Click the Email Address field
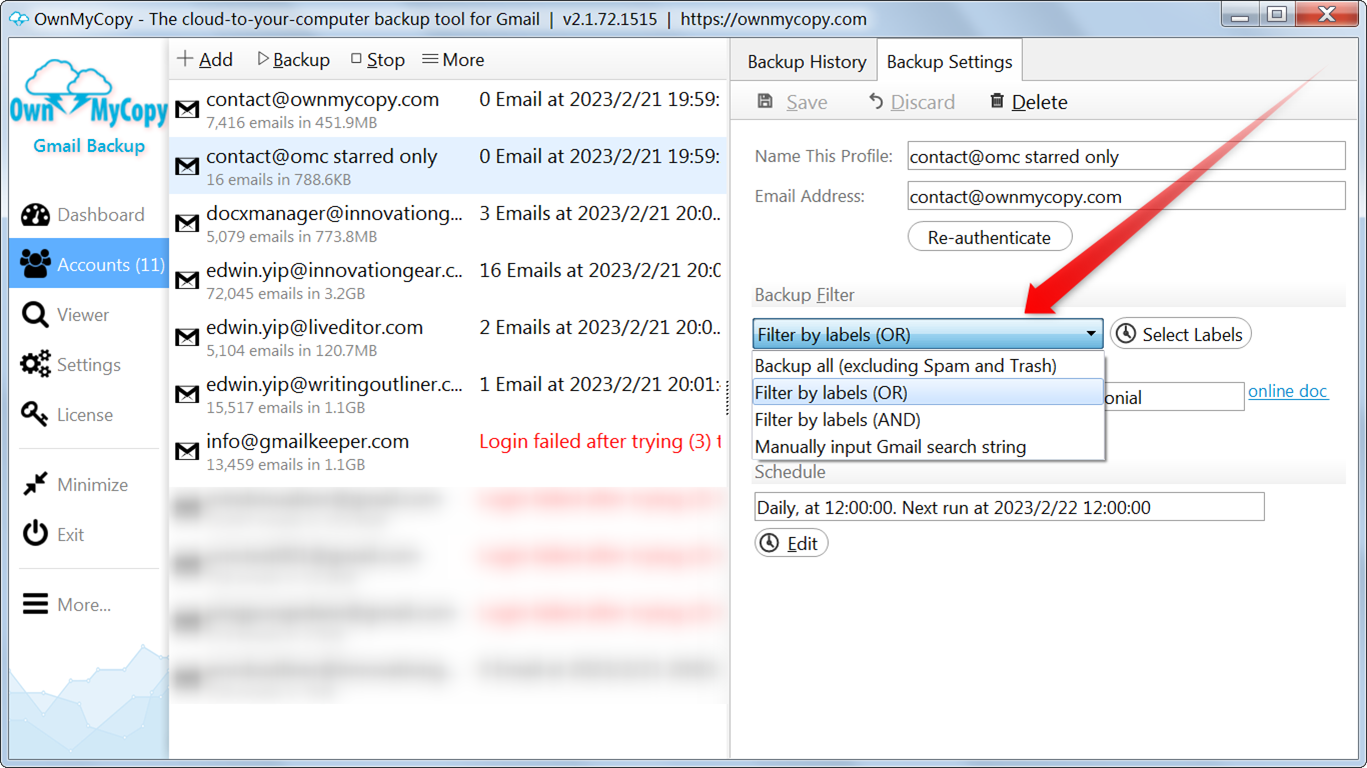 point(1126,196)
